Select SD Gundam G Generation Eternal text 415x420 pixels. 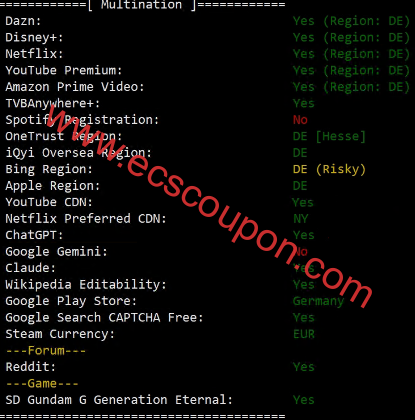[119, 400]
